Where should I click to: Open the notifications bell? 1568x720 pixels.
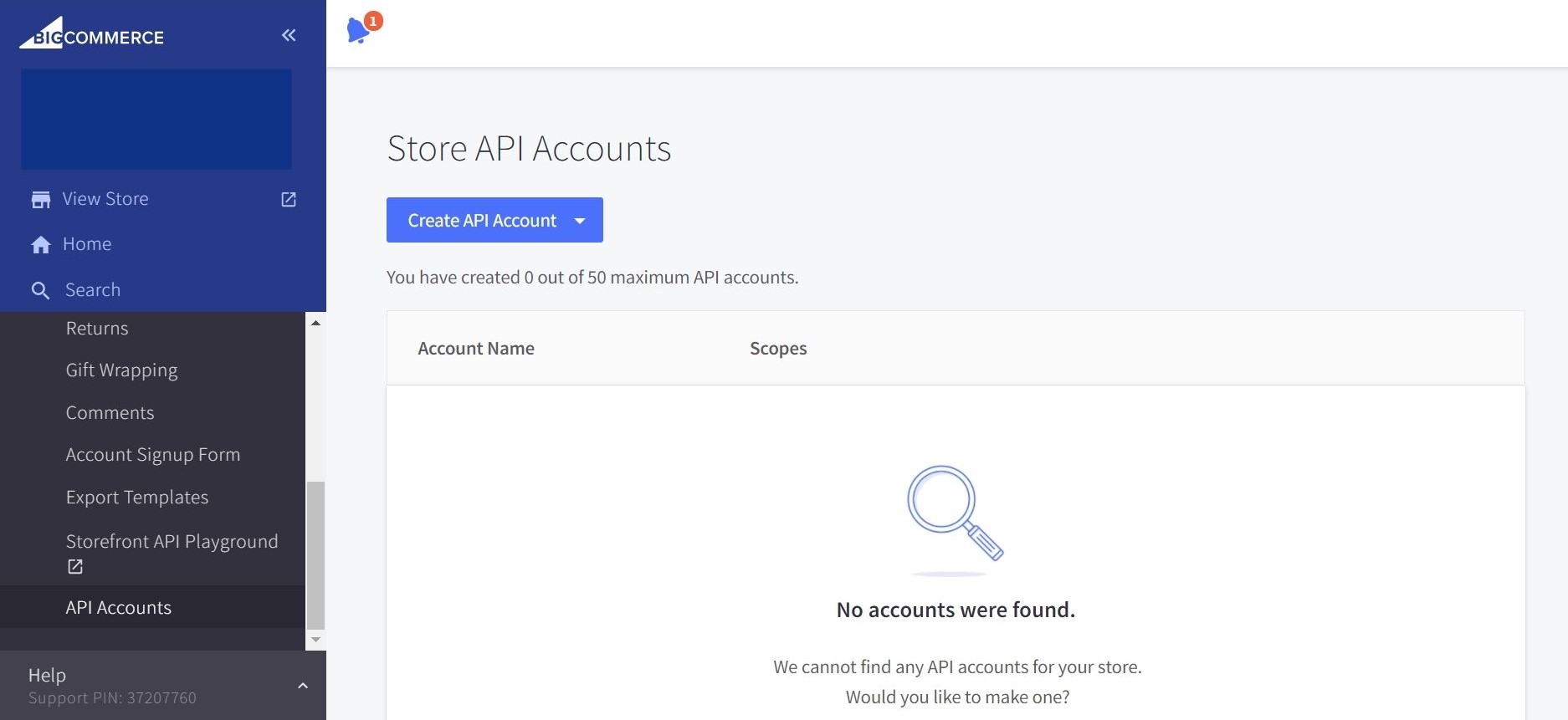point(359,30)
